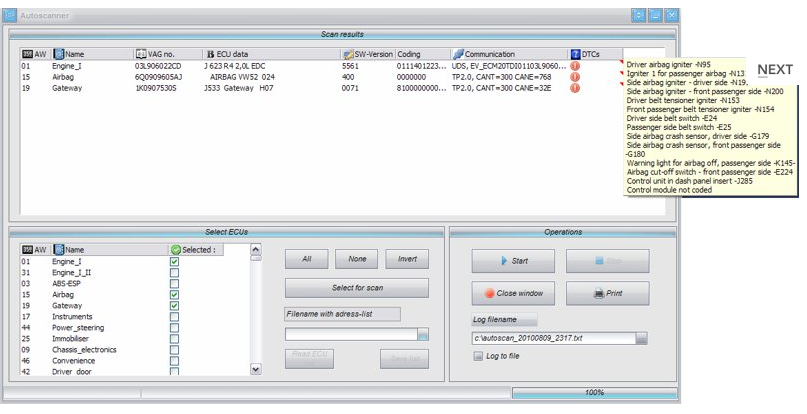Image resolution: width=807 pixels, height=414 pixels.
Task: Uncheck the Engine_I ECU checkbox
Action: [x=174, y=262]
